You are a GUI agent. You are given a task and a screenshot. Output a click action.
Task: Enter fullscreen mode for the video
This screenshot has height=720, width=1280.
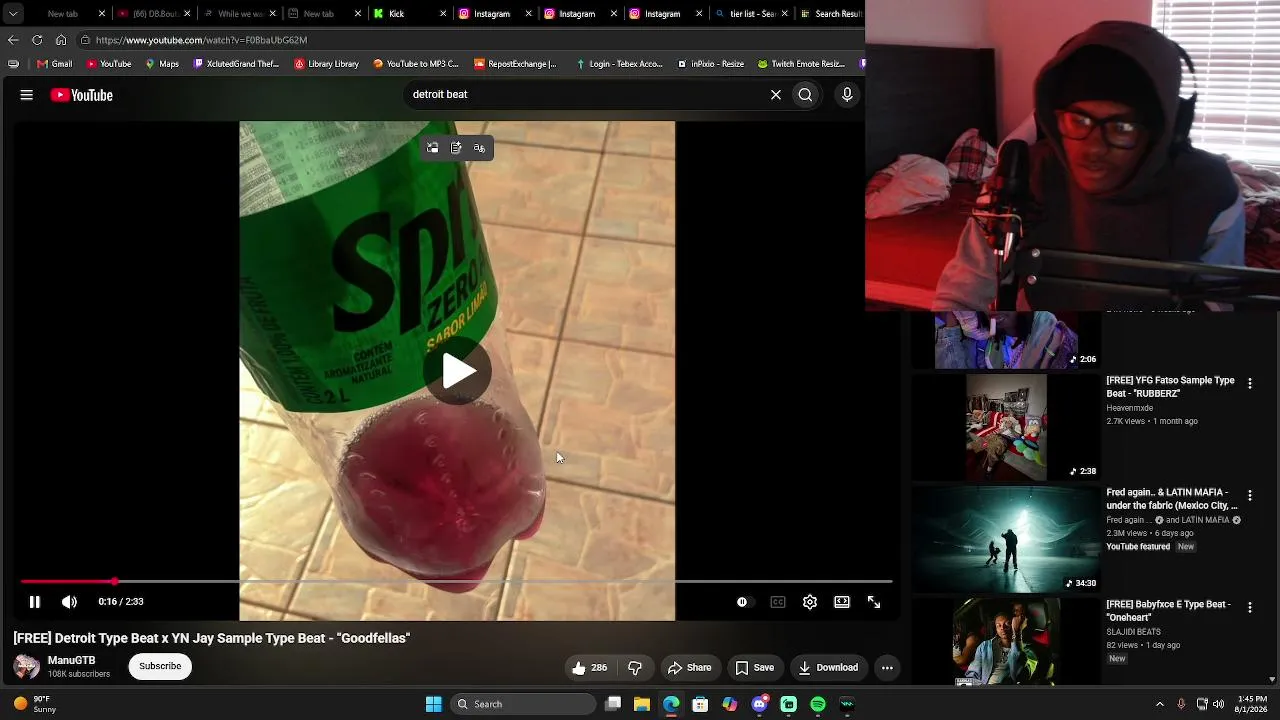874,602
